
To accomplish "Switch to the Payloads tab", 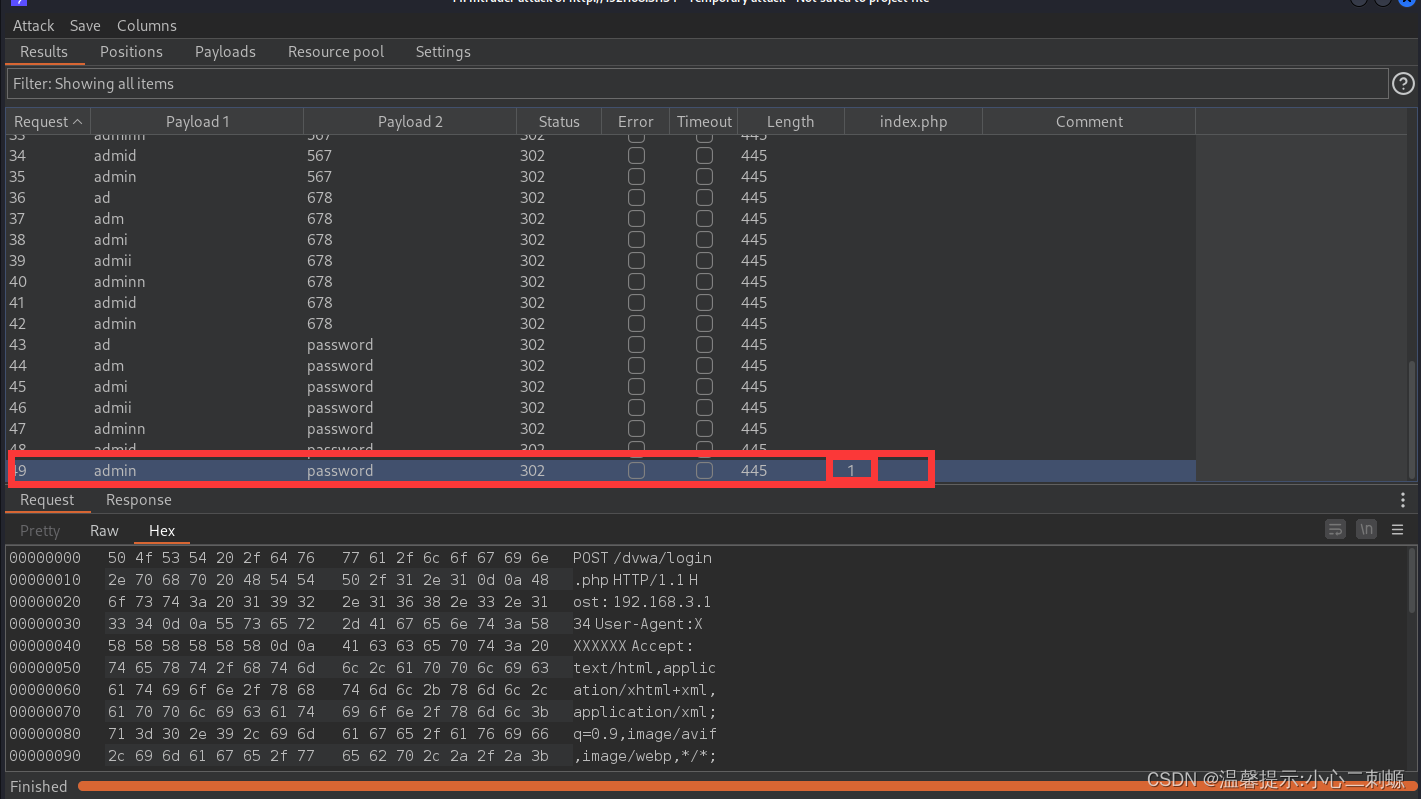I will [x=225, y=52].
